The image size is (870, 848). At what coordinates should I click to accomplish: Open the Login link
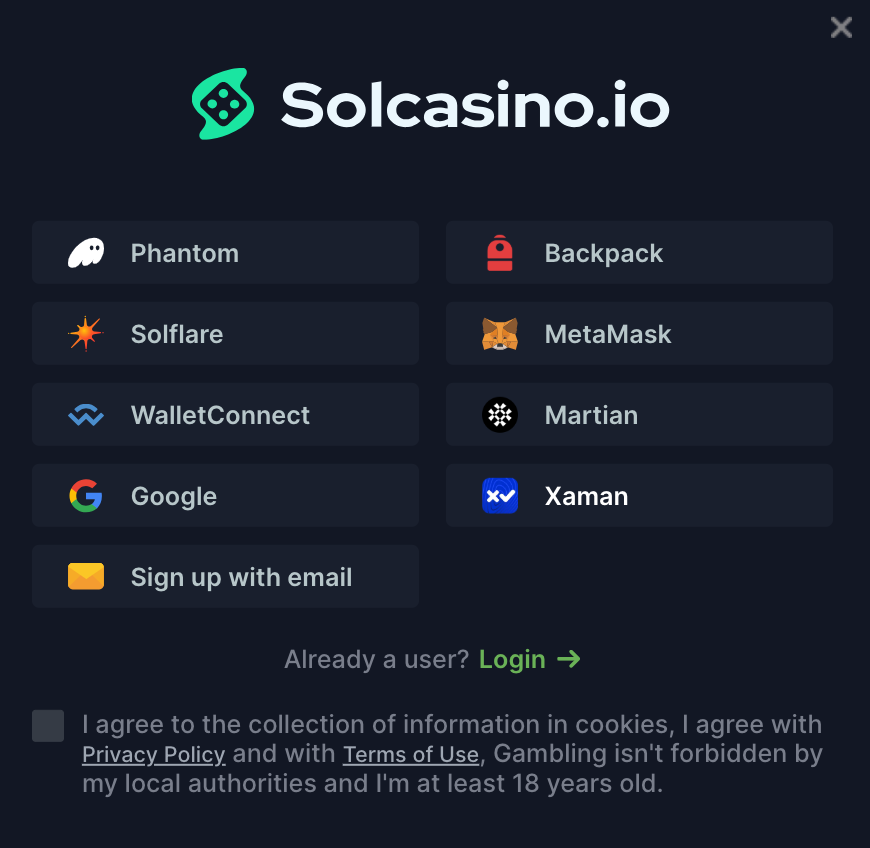click(x=512, y=660)
